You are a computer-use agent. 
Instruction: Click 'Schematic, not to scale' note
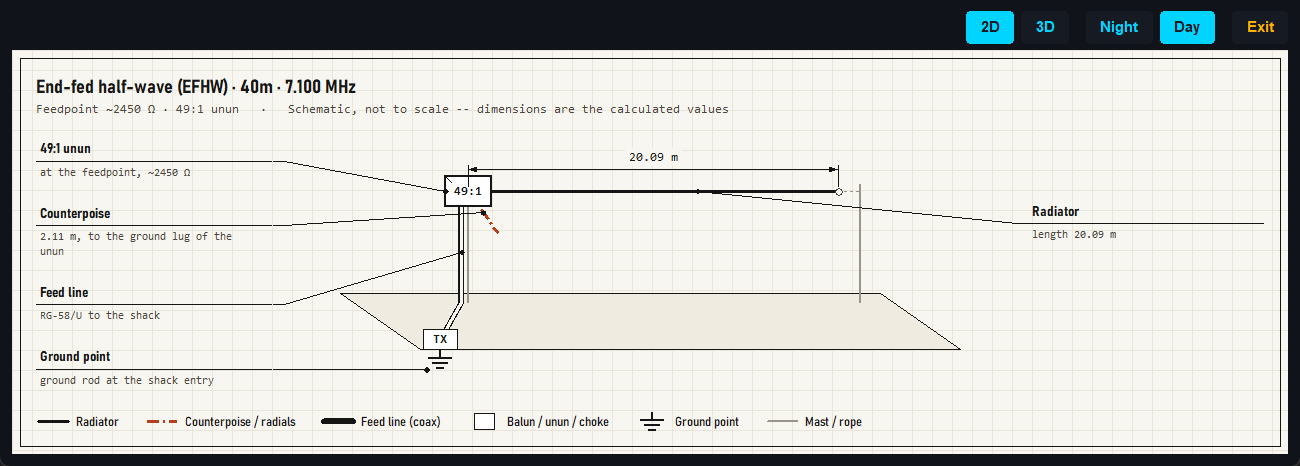(508, 109)
